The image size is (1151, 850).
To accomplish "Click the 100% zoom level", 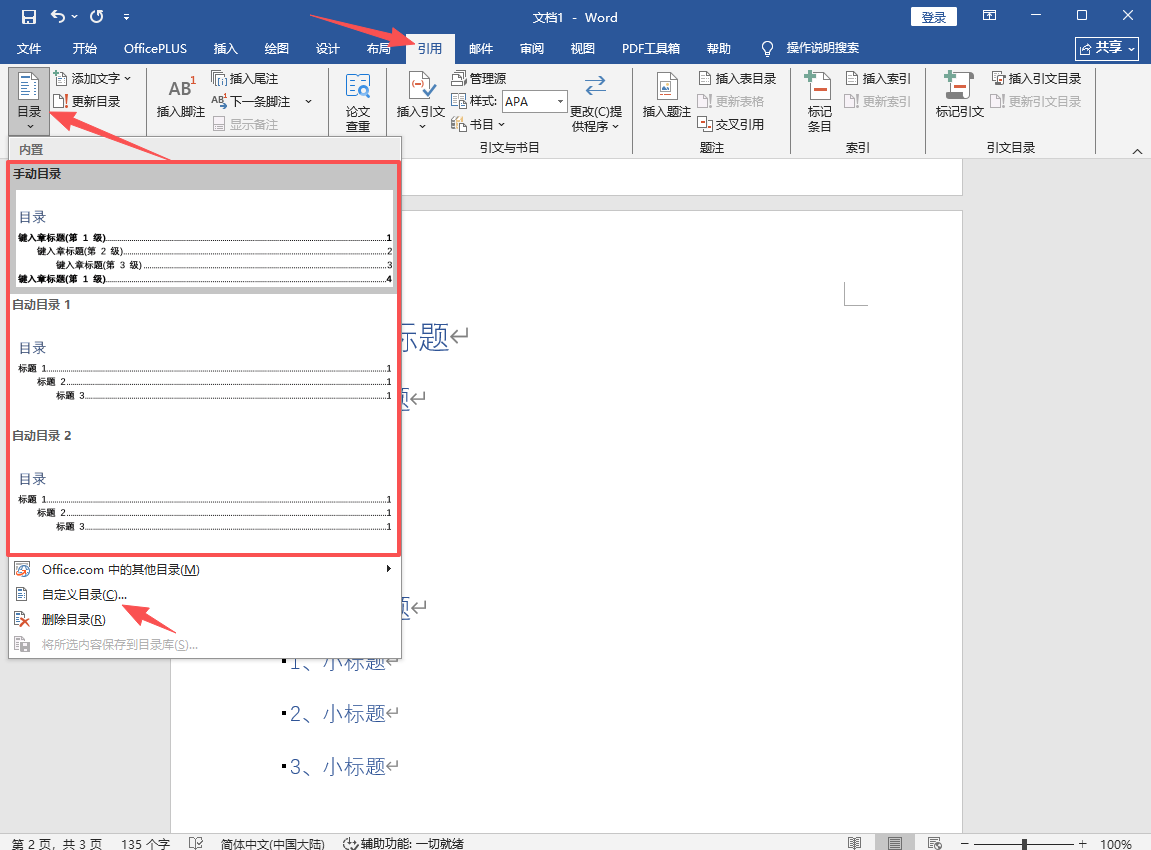I will point(1116,843).
